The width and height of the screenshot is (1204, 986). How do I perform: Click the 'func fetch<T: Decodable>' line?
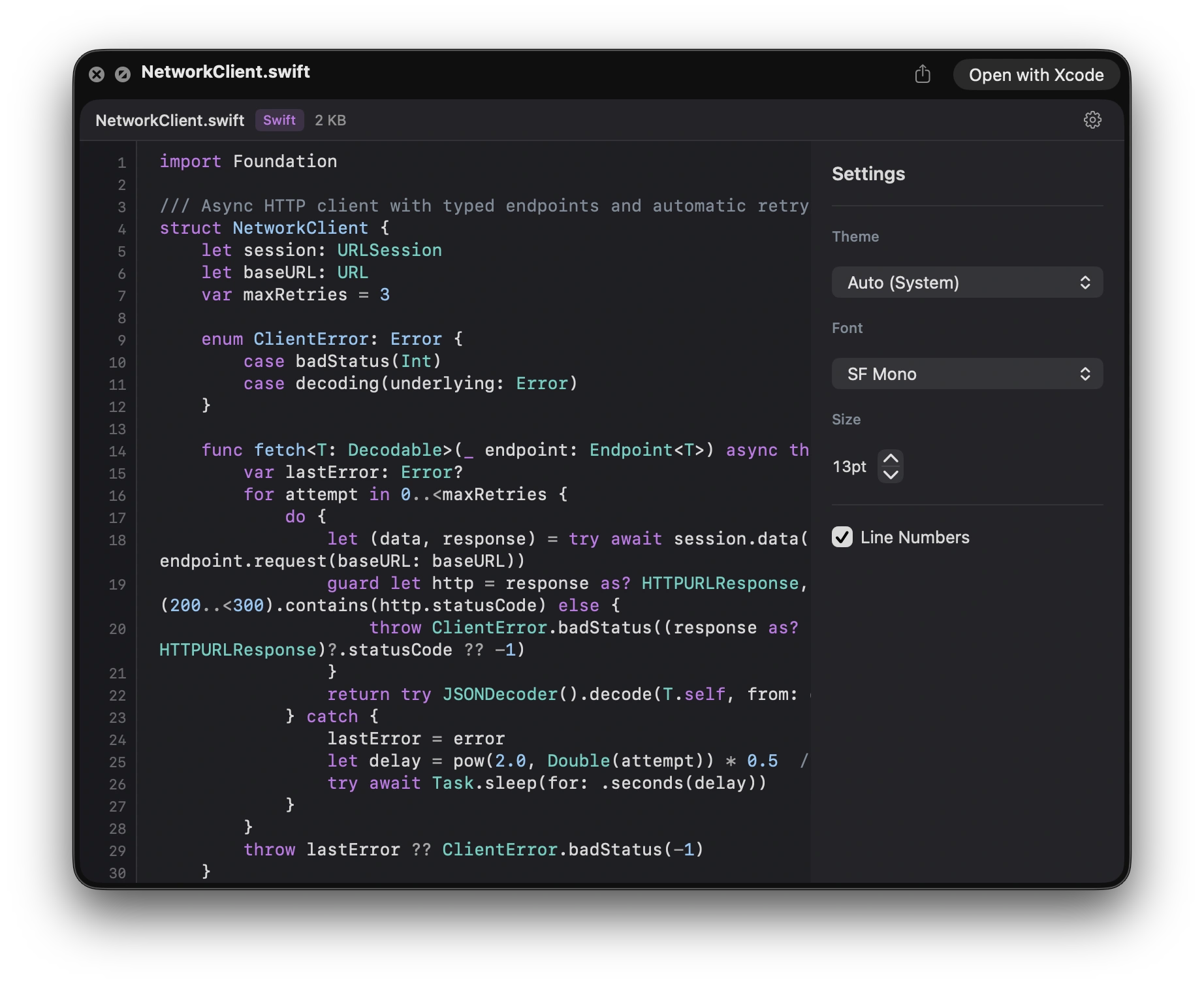505,450
